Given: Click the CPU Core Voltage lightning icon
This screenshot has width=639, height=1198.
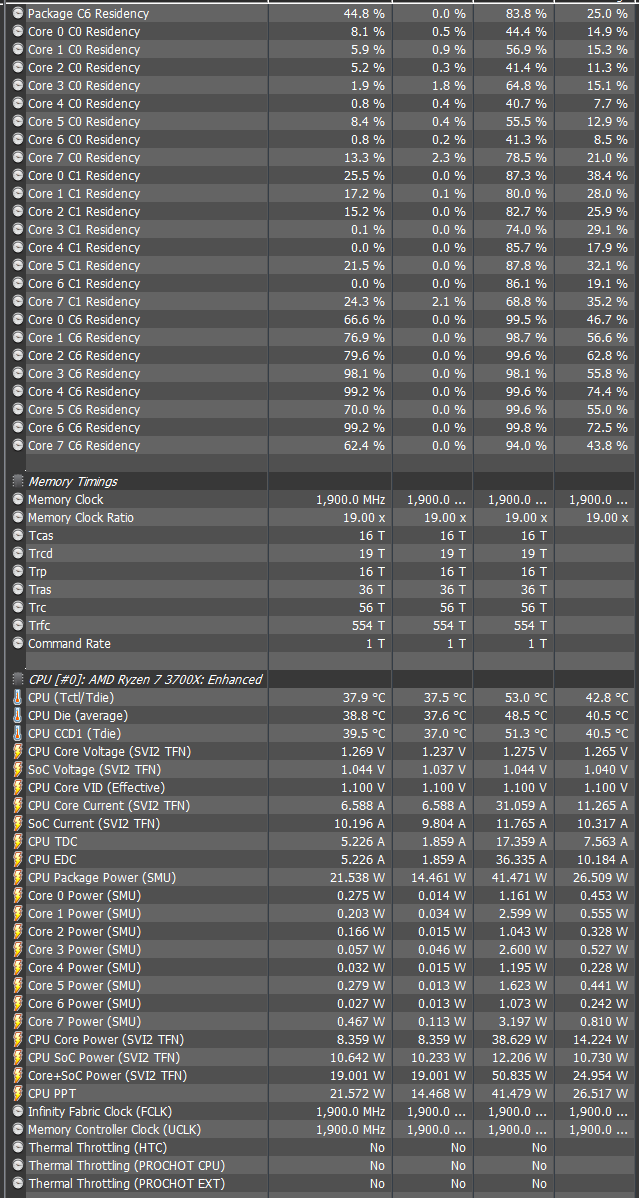Looking at the screenshot, I should pos(18,752).
